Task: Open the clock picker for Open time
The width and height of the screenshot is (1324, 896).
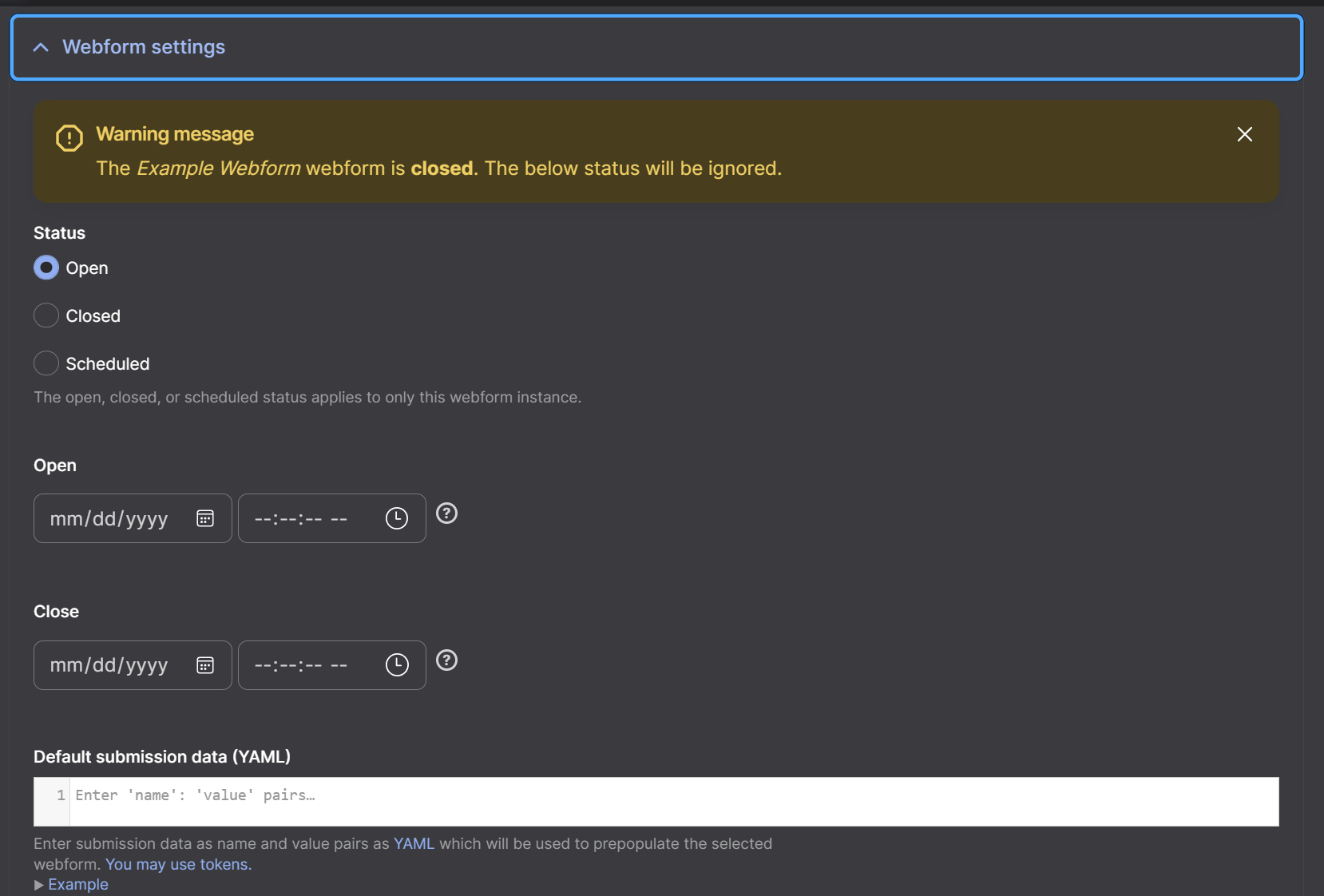Action: (397, 518)
